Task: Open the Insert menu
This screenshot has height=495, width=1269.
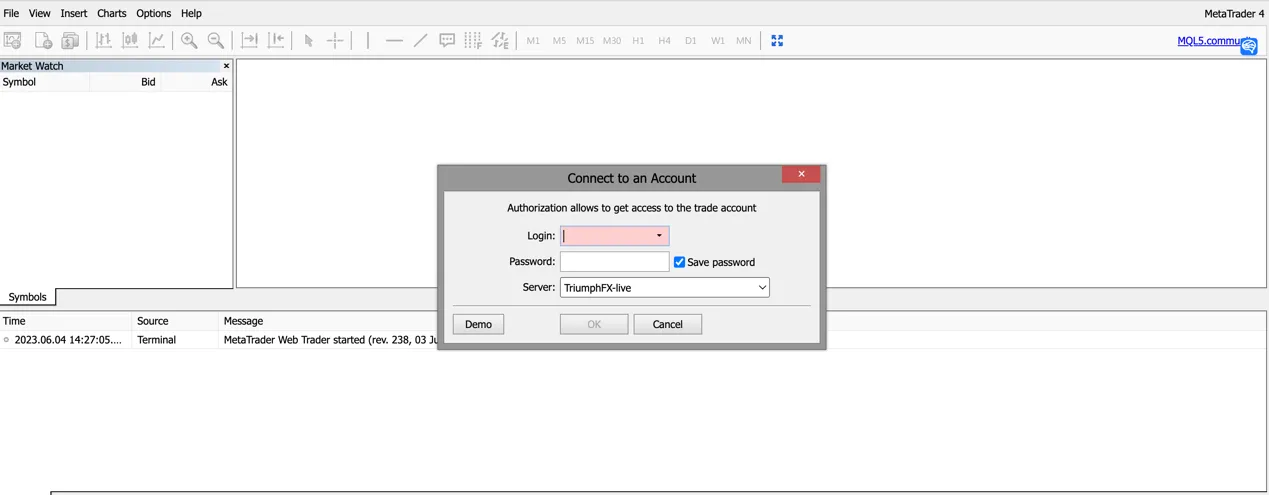Action: coord(74,13)
